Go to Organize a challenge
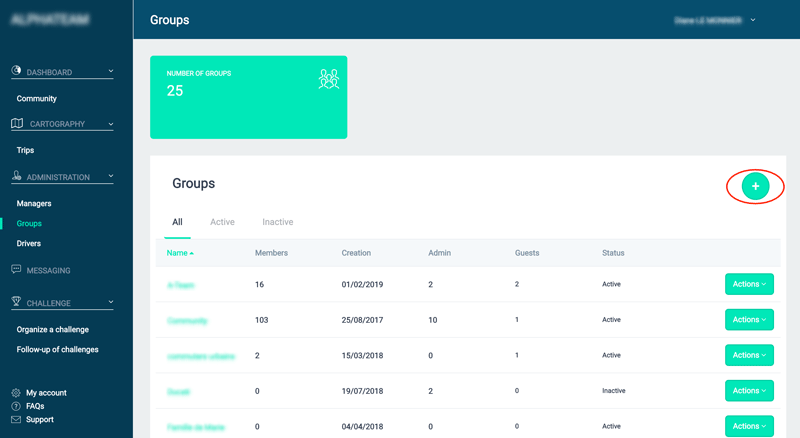800x438 pixels. [52, 330]
